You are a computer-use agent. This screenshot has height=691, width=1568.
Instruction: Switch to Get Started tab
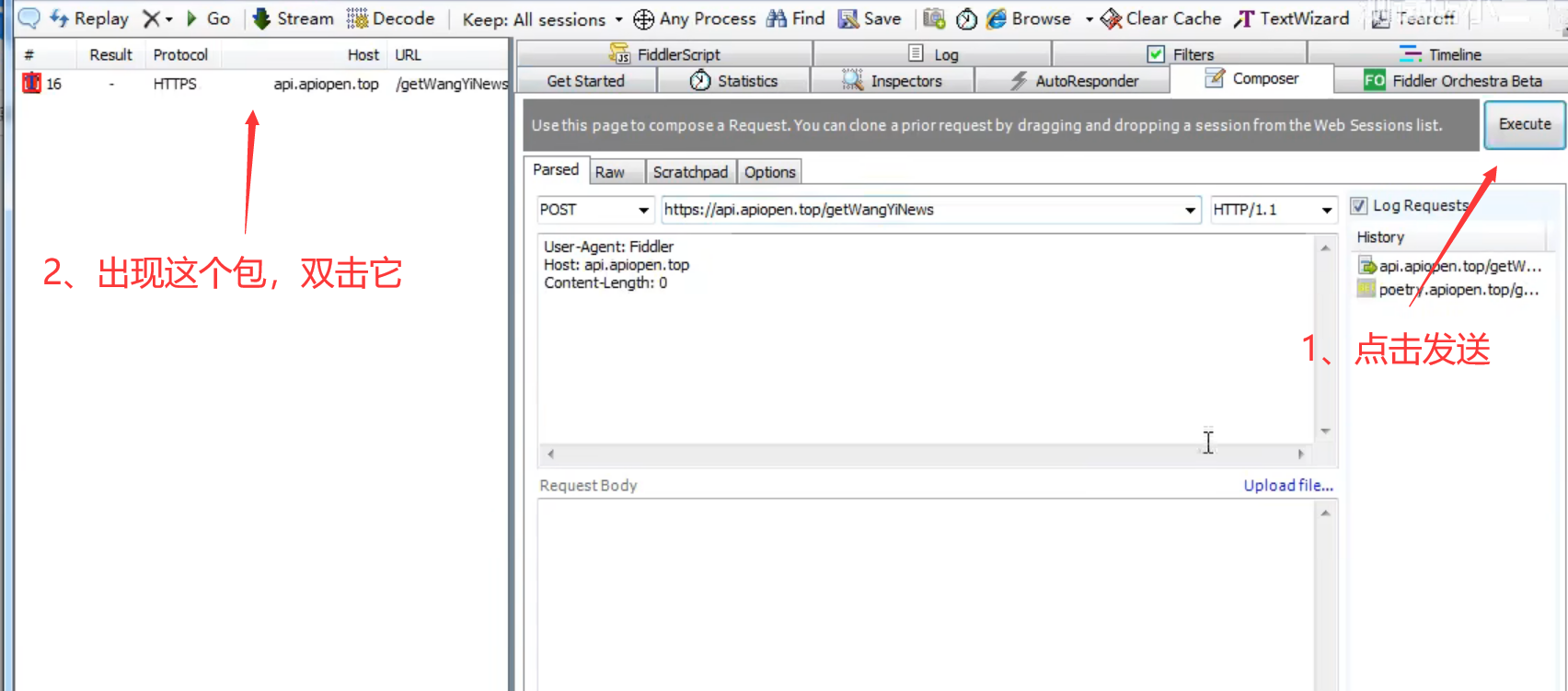click(x=586, y=81)
